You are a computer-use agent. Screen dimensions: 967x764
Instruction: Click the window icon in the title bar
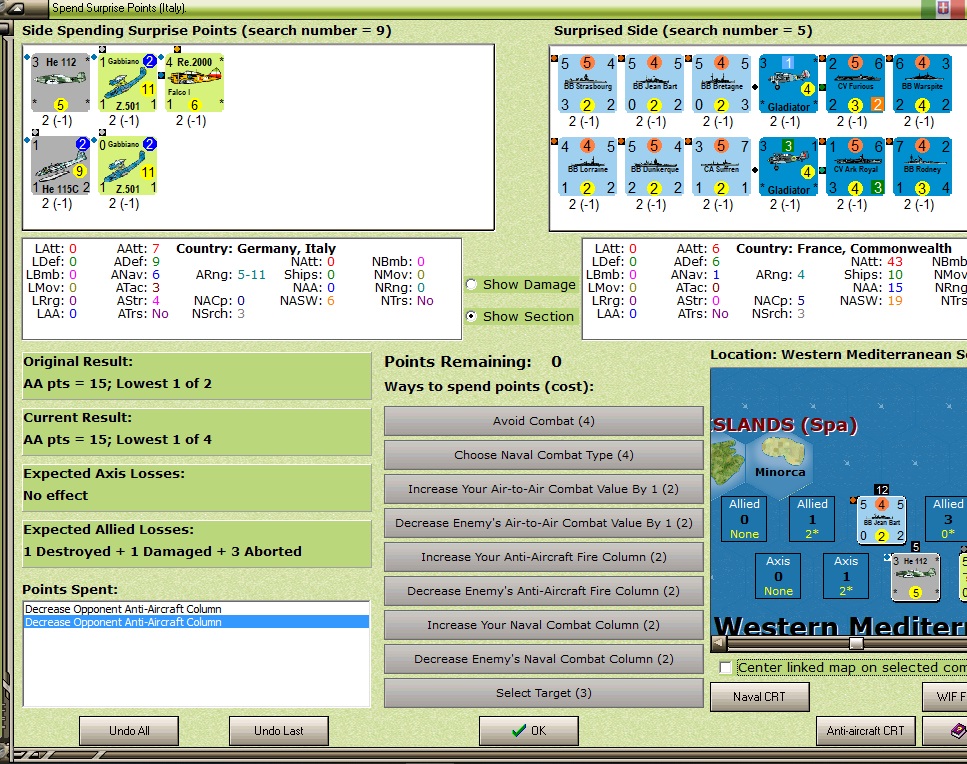point(15,7)
